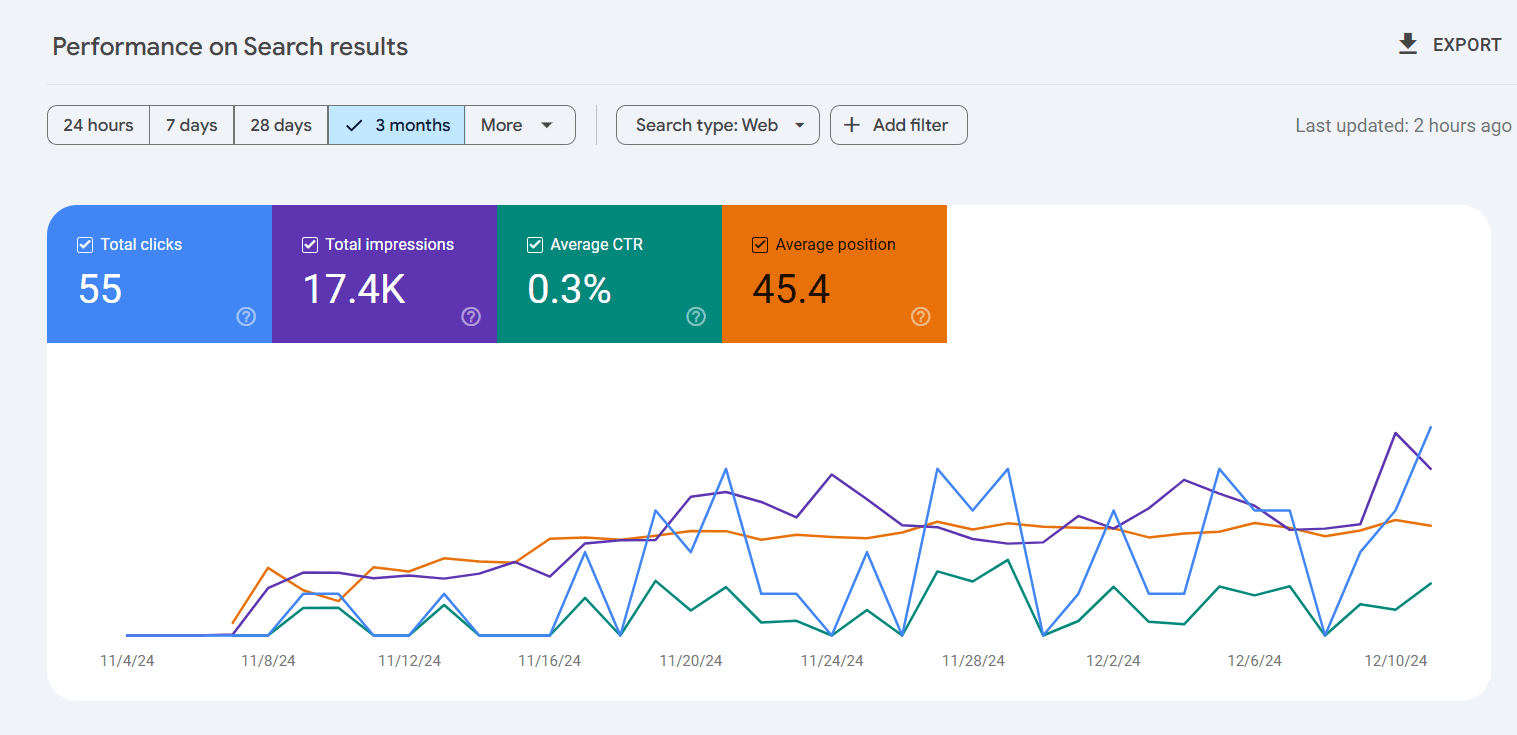This screenshot has width=1517, height=735.
Task: Open the Search type: Web dropdown
Action: pos(717,124)
